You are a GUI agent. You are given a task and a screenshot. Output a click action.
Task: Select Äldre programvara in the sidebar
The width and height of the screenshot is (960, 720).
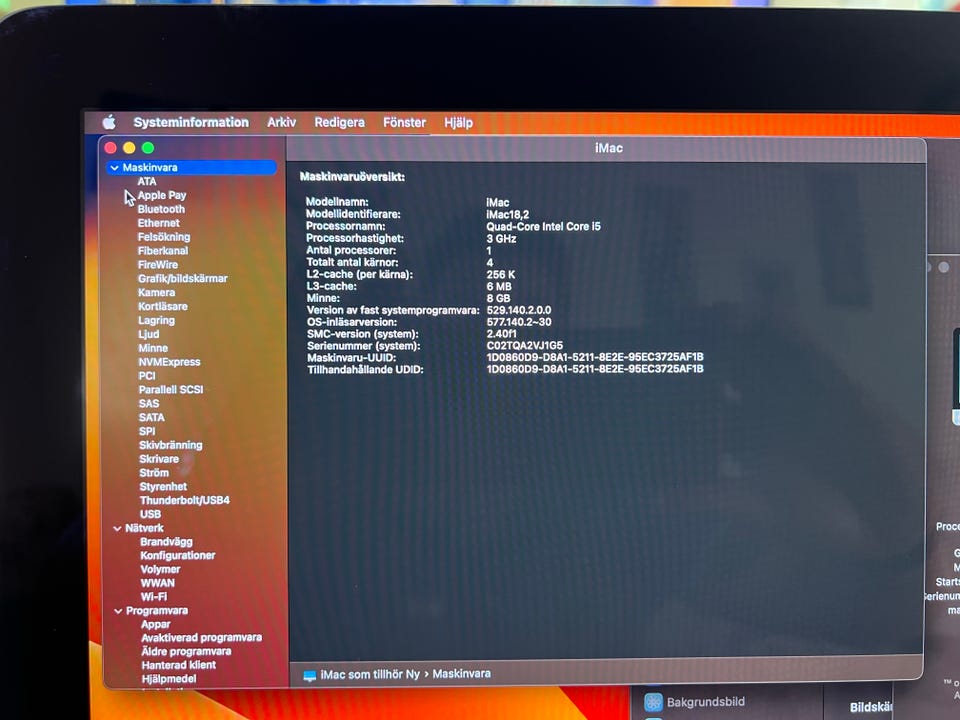click(186, 651)
